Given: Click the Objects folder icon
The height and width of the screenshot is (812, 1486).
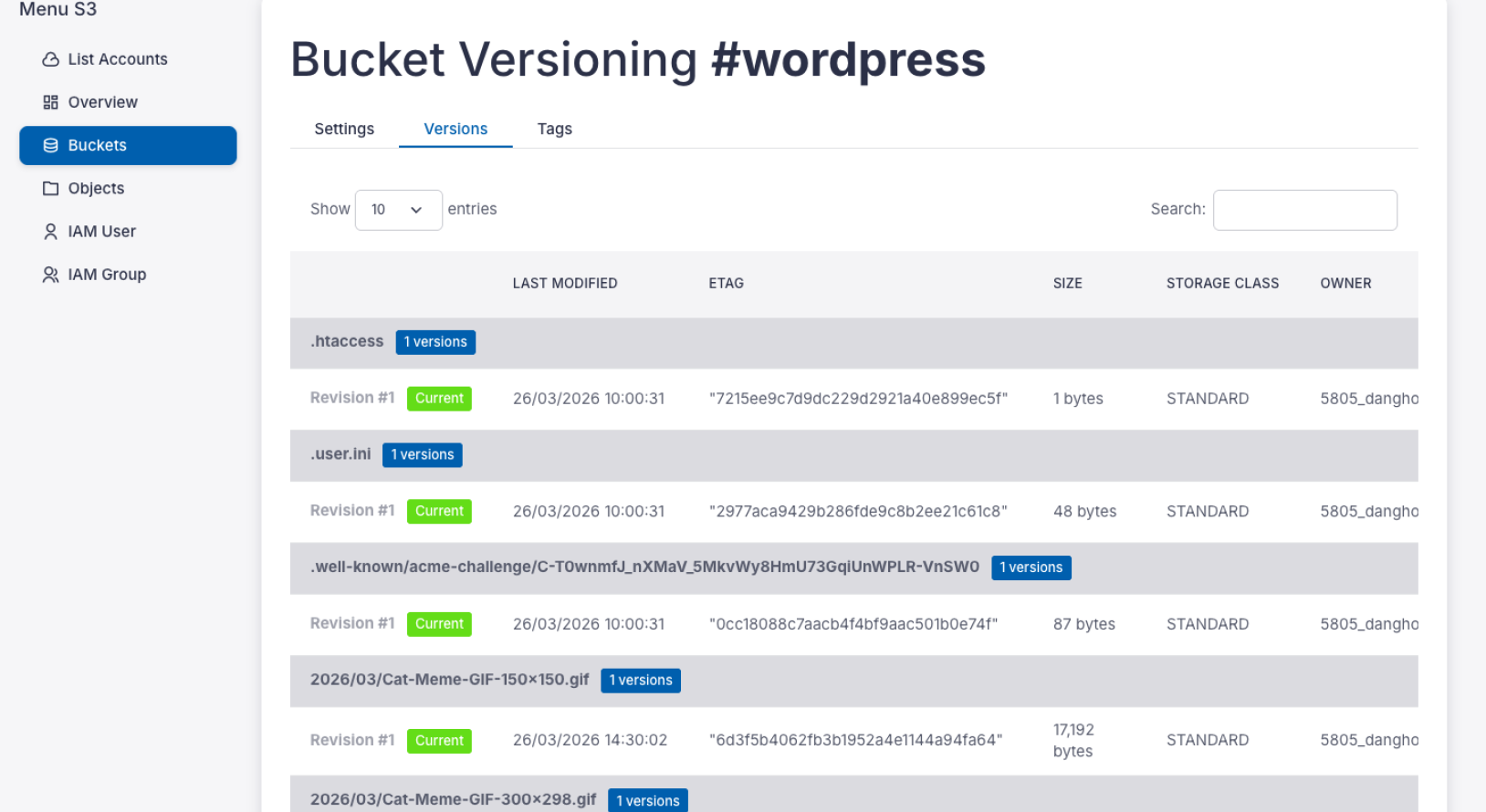Looking at the screenshot, I should pyautogui.click(x=50, y=188).
